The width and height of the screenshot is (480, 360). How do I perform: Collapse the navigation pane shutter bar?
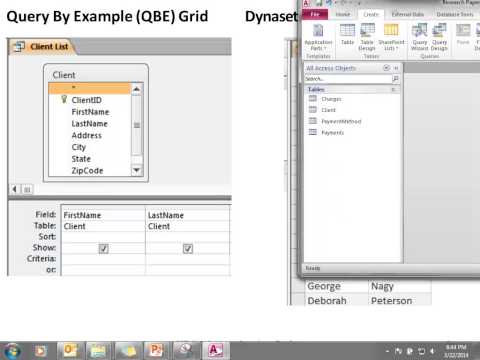tap(396, 68)
